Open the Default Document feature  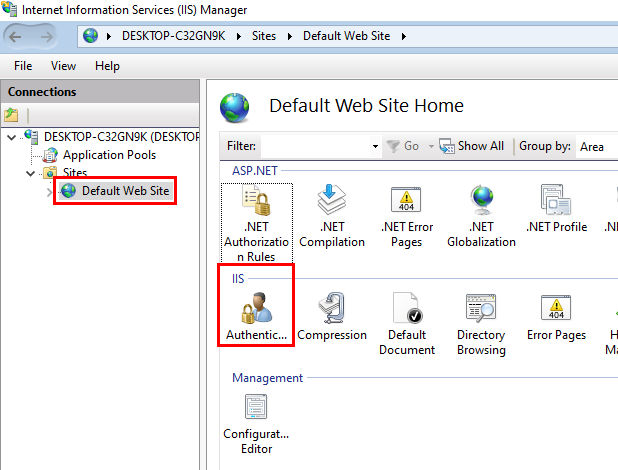click(407, 324)
